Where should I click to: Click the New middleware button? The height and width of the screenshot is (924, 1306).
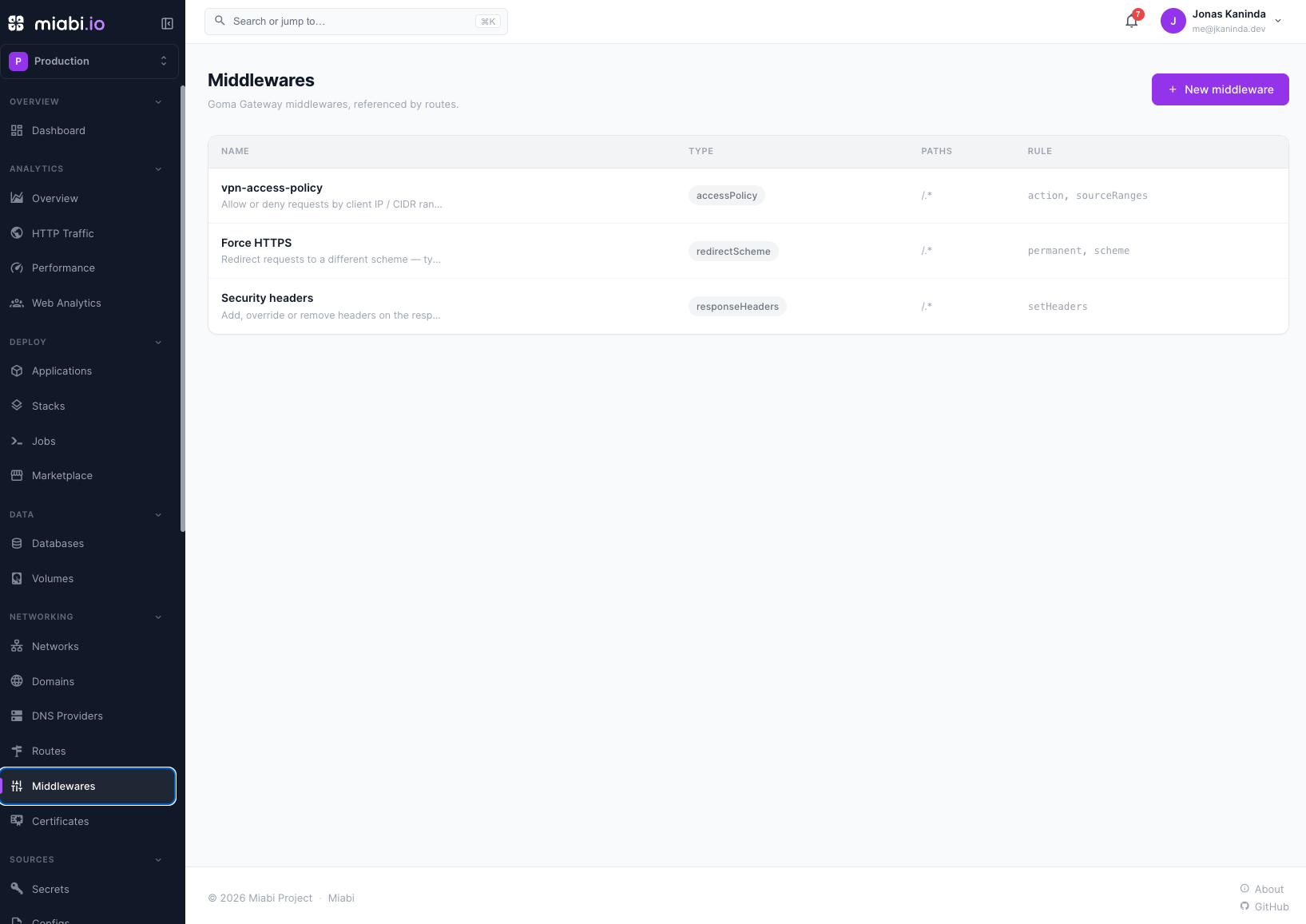click(1220, 89)
